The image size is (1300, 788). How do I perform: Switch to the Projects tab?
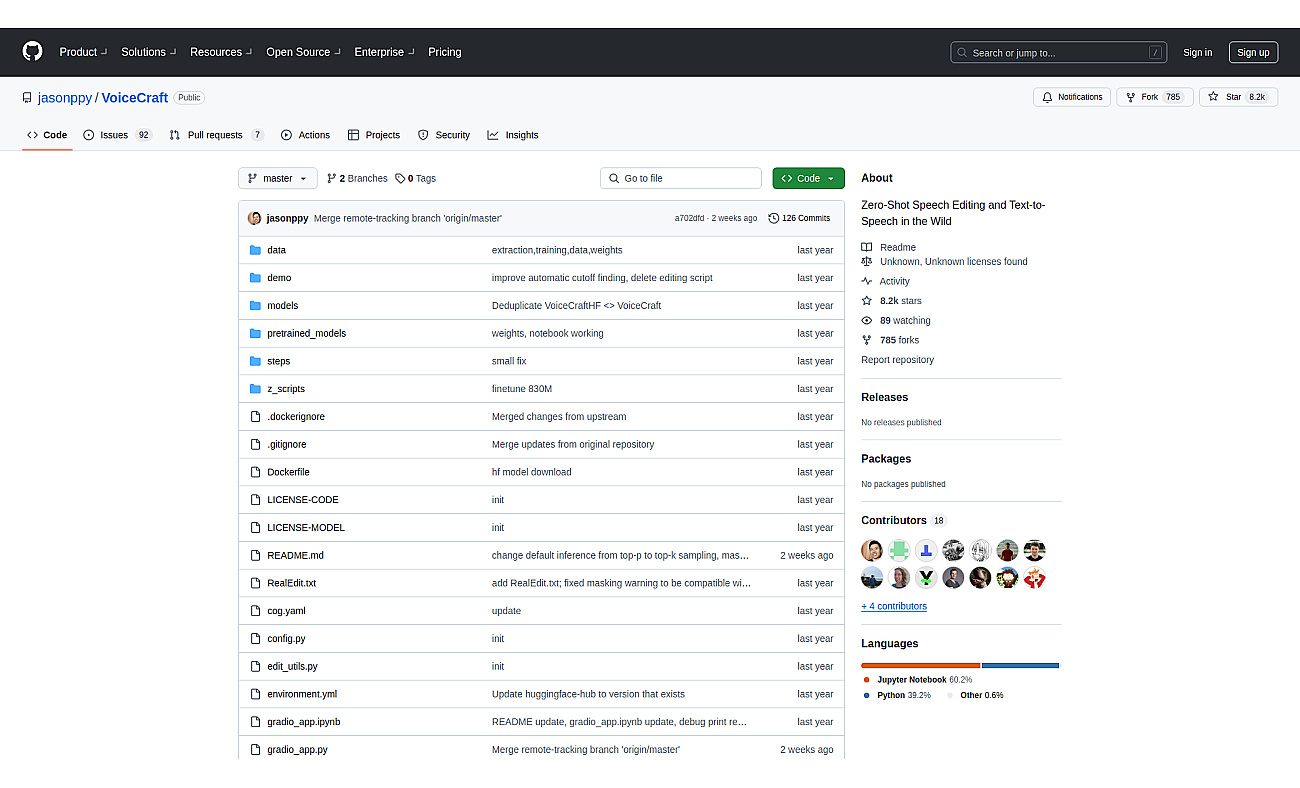point(374,135)
